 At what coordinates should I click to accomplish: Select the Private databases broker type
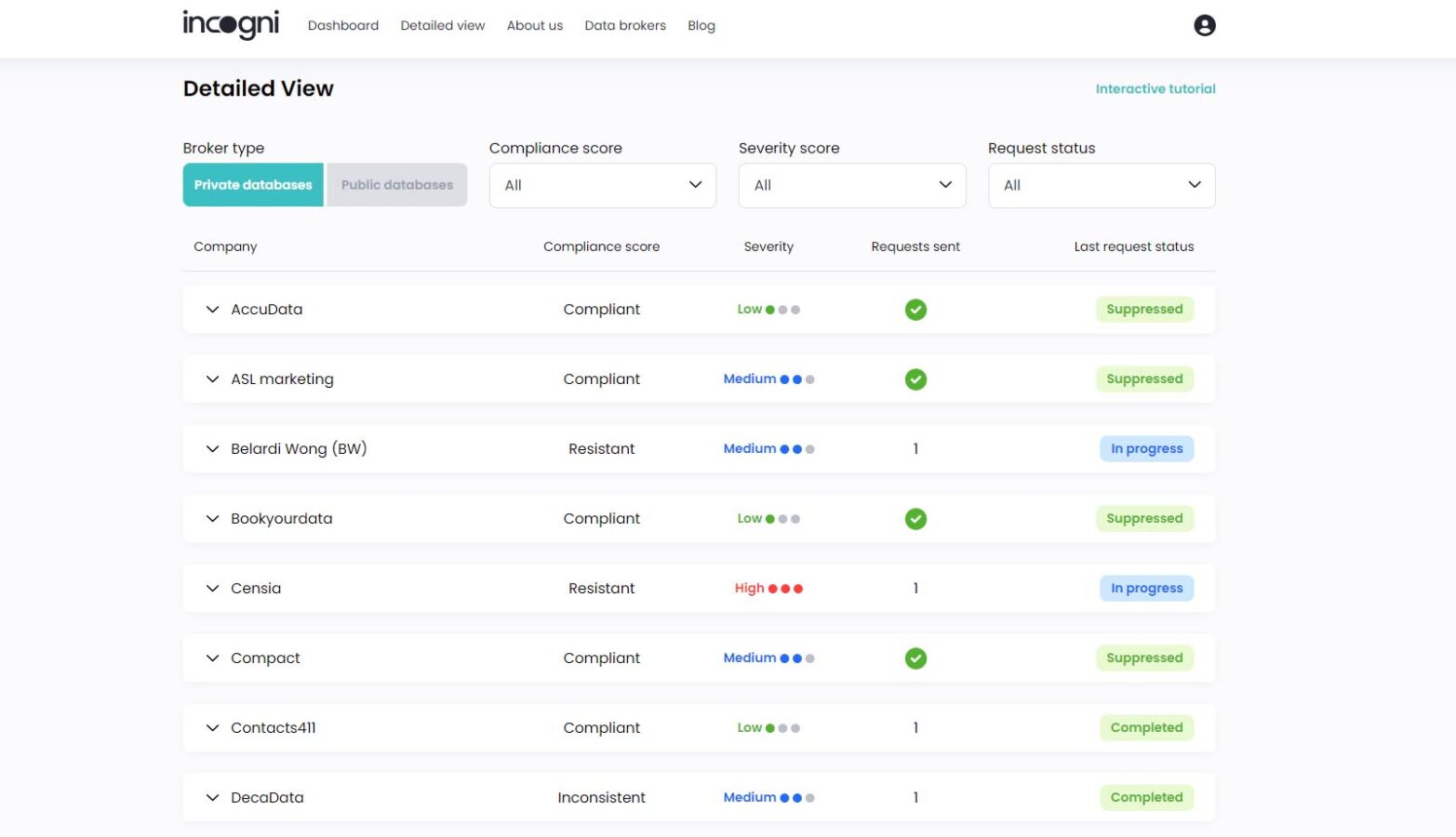point(253,185)
